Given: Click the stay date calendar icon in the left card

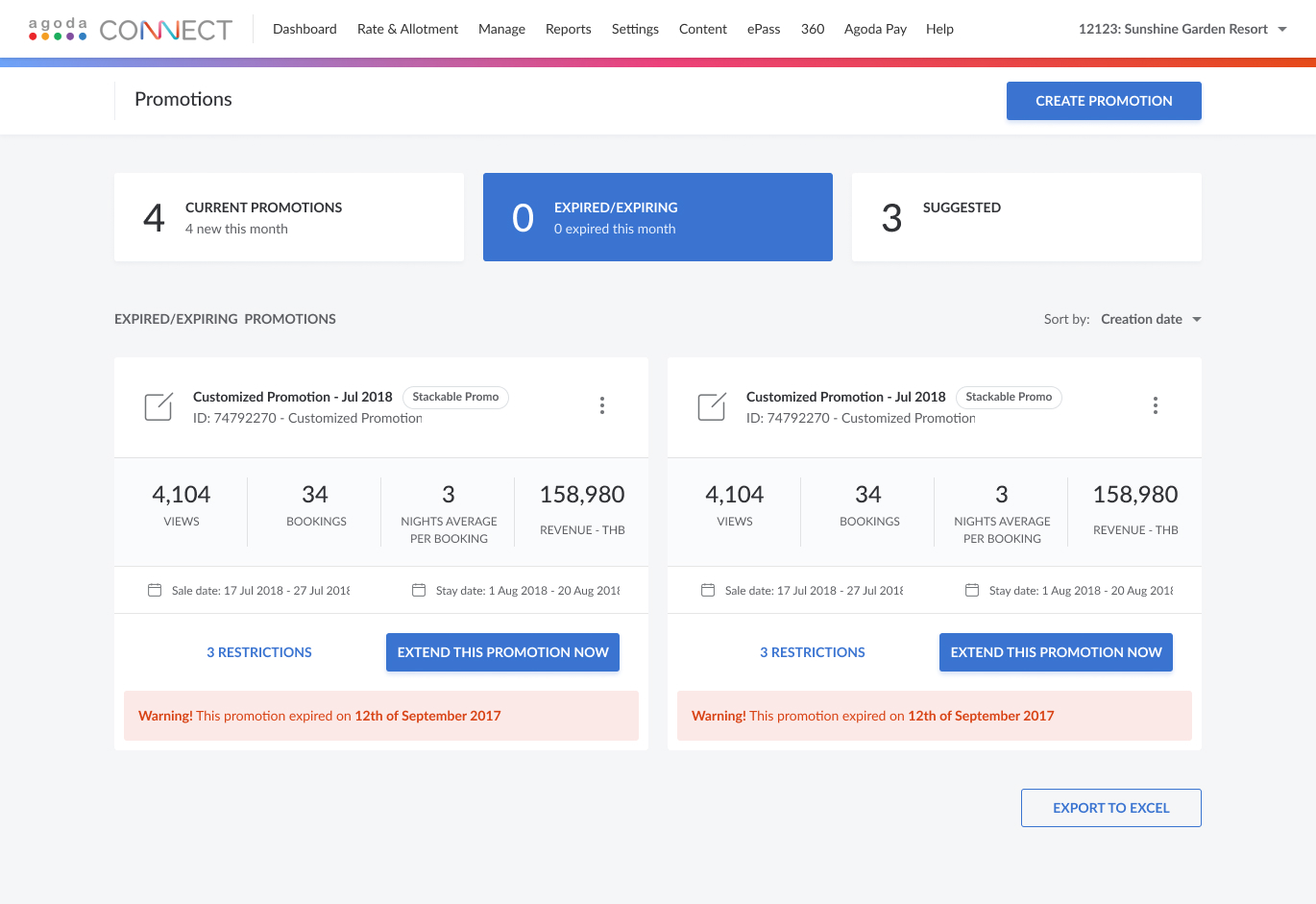Looking at the screenshot, I should coord(419,590).
